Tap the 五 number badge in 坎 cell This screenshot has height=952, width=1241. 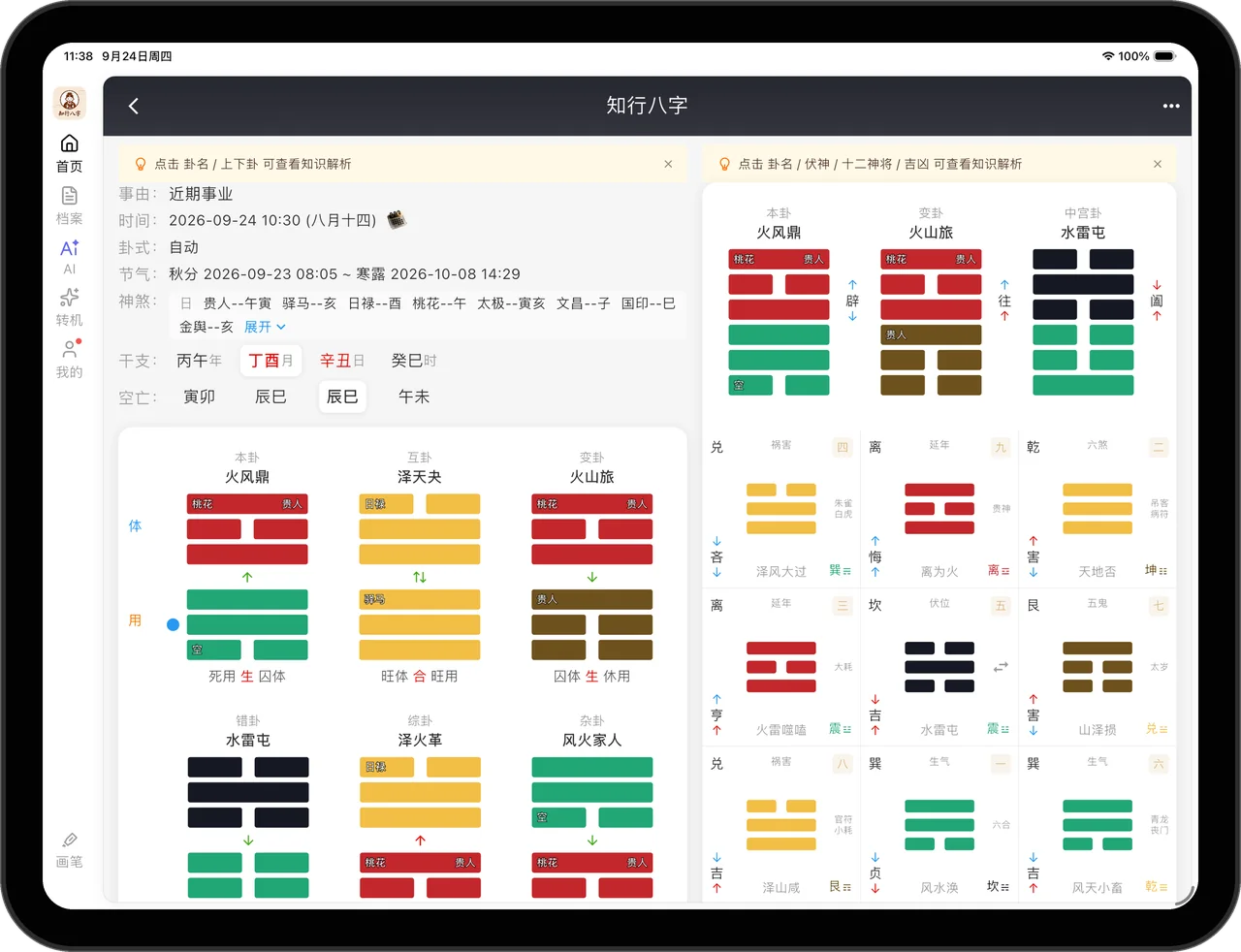point(1001,606)
